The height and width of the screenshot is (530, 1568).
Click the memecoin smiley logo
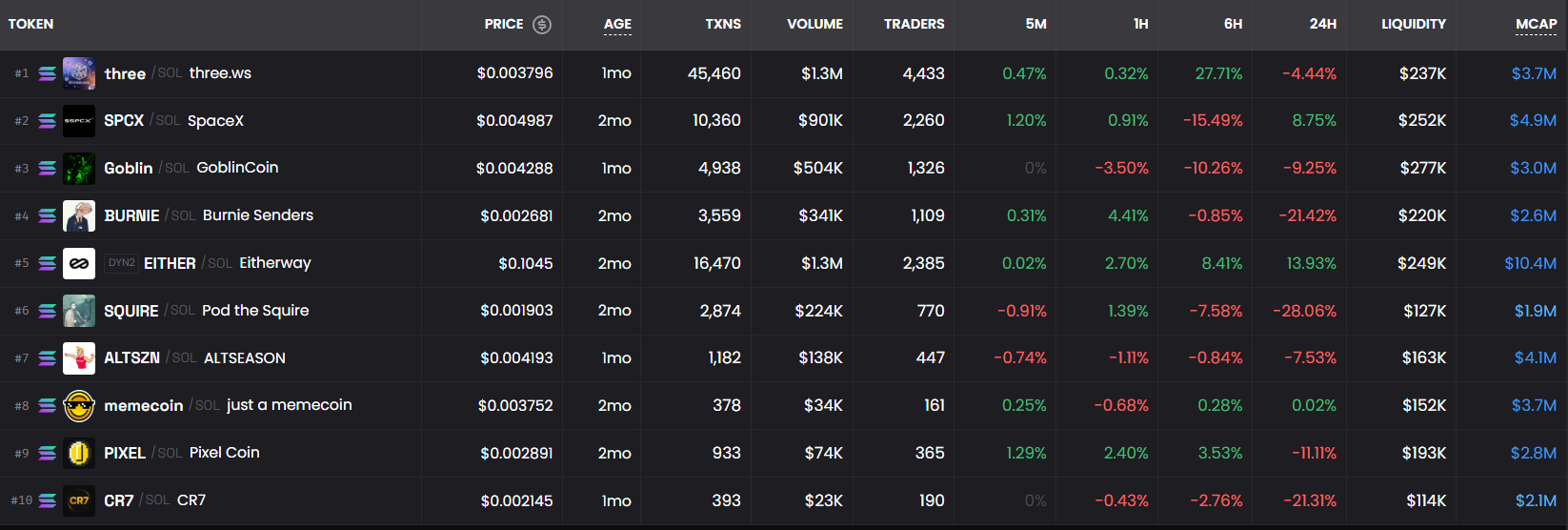pyautogui.click(x=79, y=406)
